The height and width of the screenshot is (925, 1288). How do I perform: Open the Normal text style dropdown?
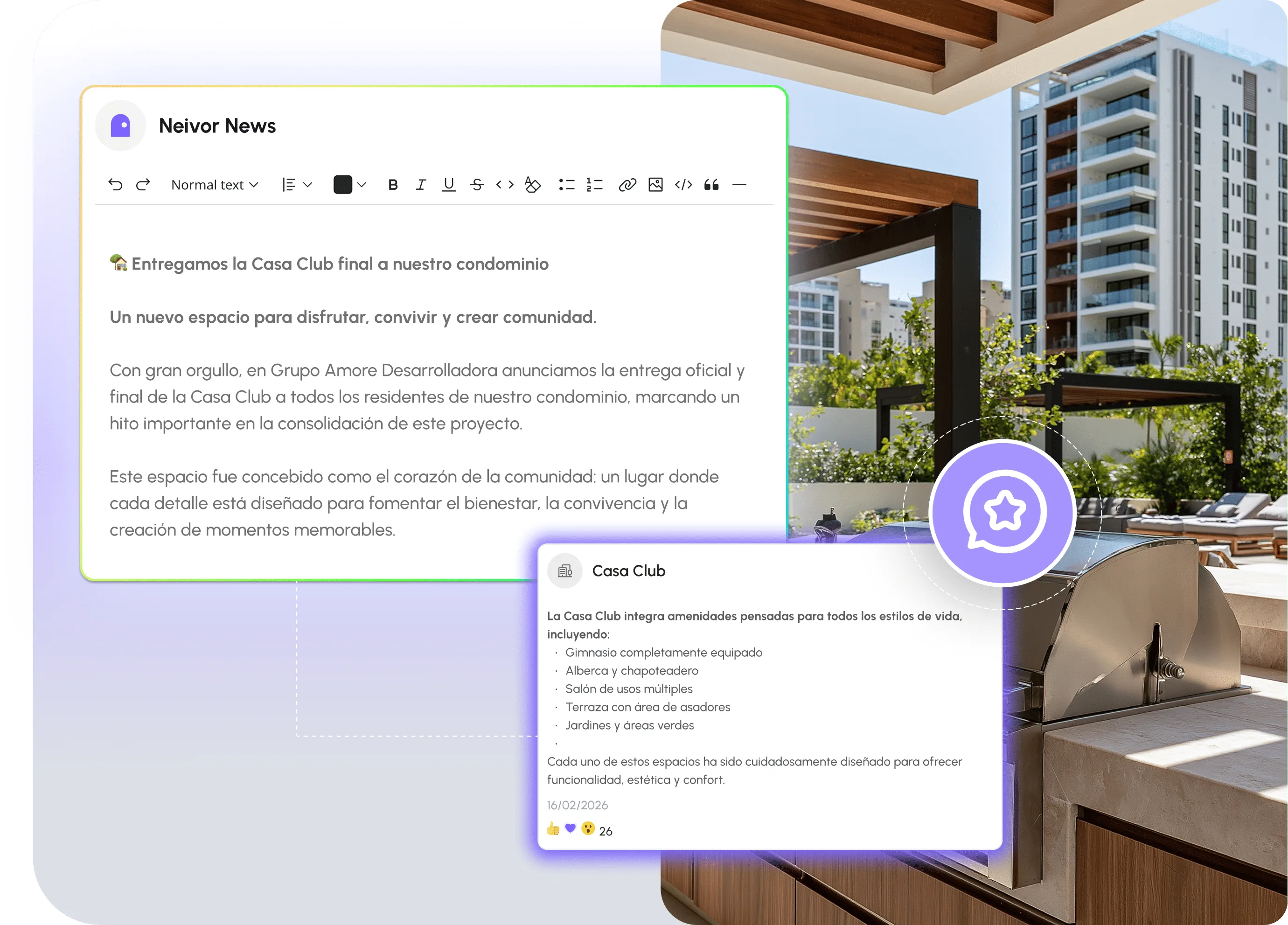(215, 185)
